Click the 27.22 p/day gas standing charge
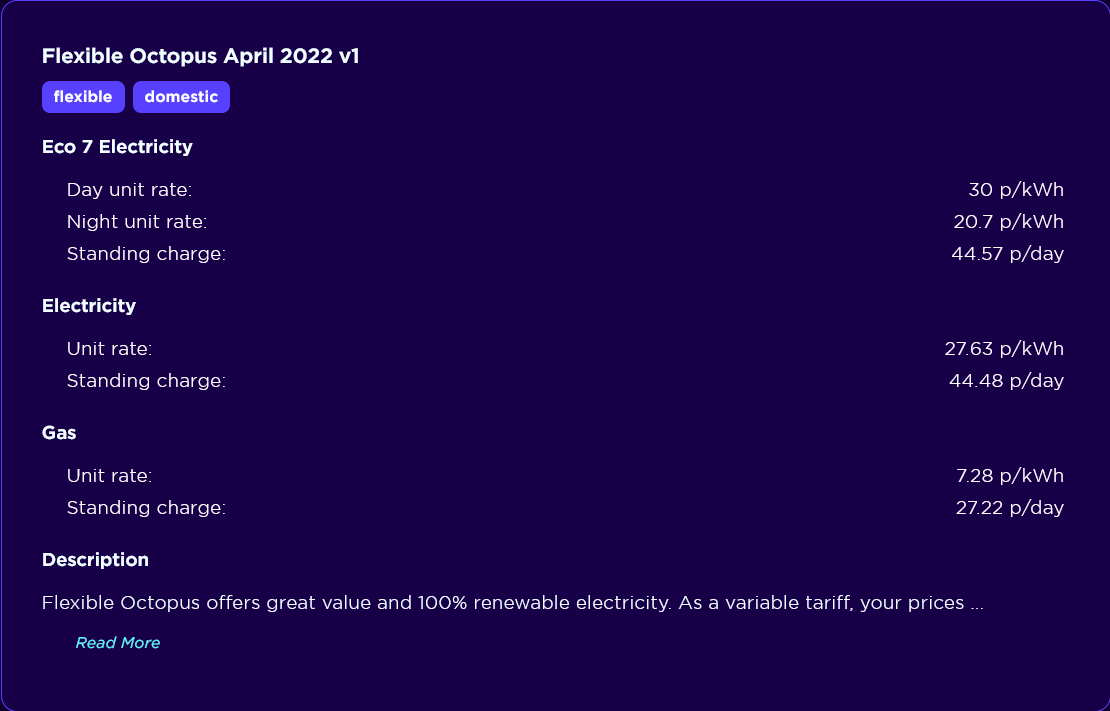This screenshot has width=1110, height=711. (1009, 507)
